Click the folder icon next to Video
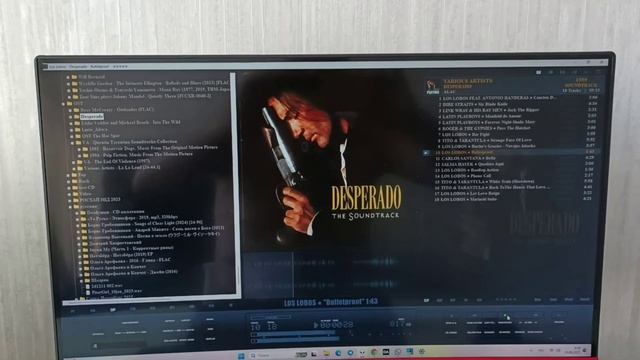 coord(76,194)
